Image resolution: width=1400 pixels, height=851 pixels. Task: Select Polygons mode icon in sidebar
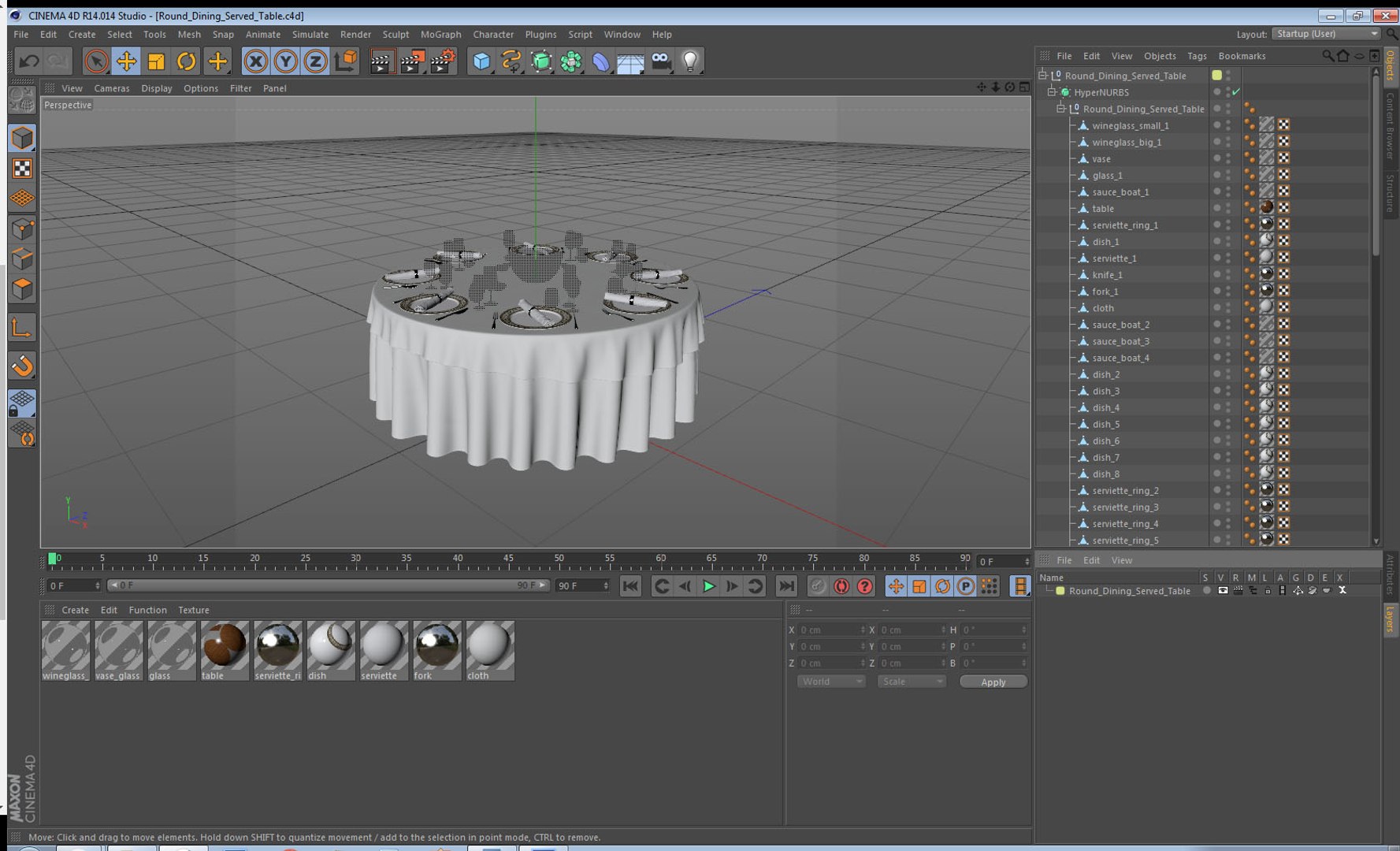22,289
